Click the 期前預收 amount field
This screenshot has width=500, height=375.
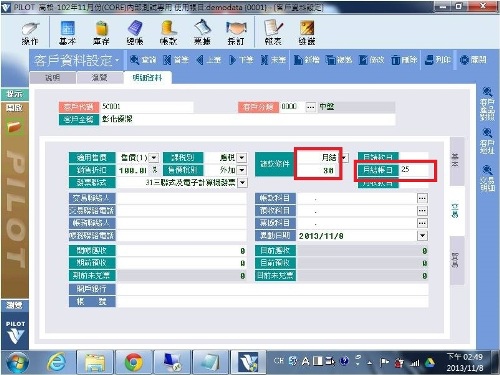click(x=181, y=263)
